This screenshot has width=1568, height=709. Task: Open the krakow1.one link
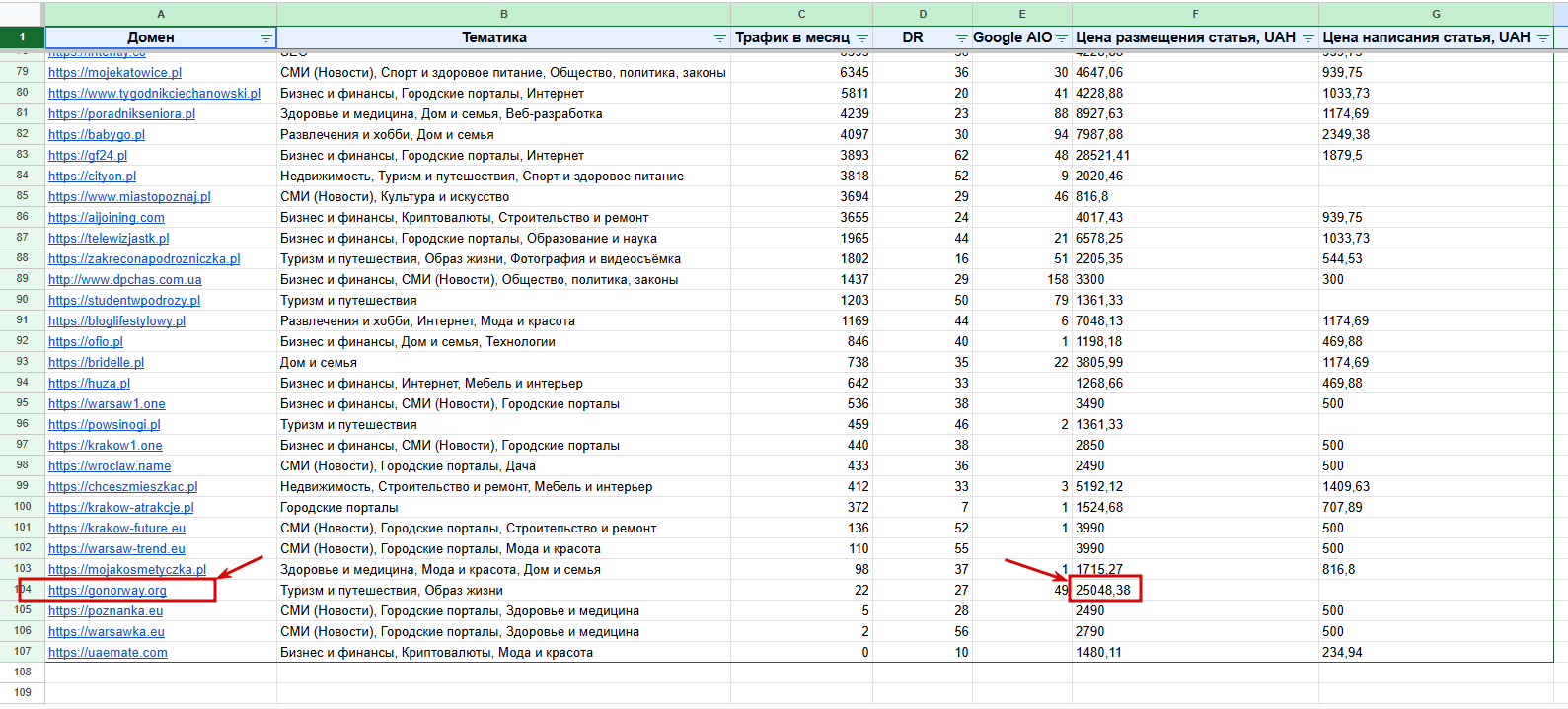pyautogui.click(x=106, y=445)
